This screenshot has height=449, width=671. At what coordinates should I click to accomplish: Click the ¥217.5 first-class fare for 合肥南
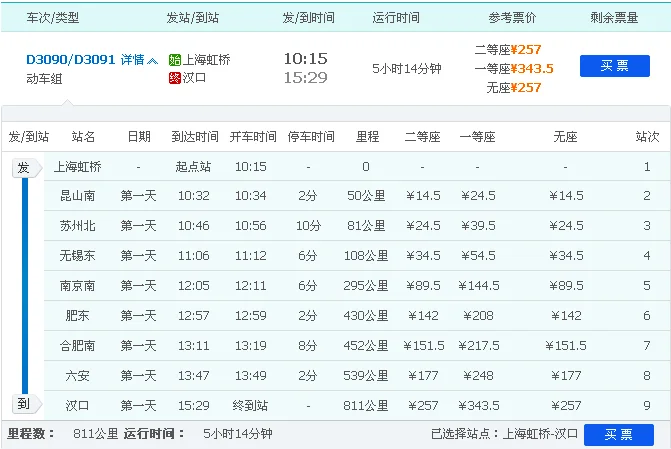click(x=478, y=345)
